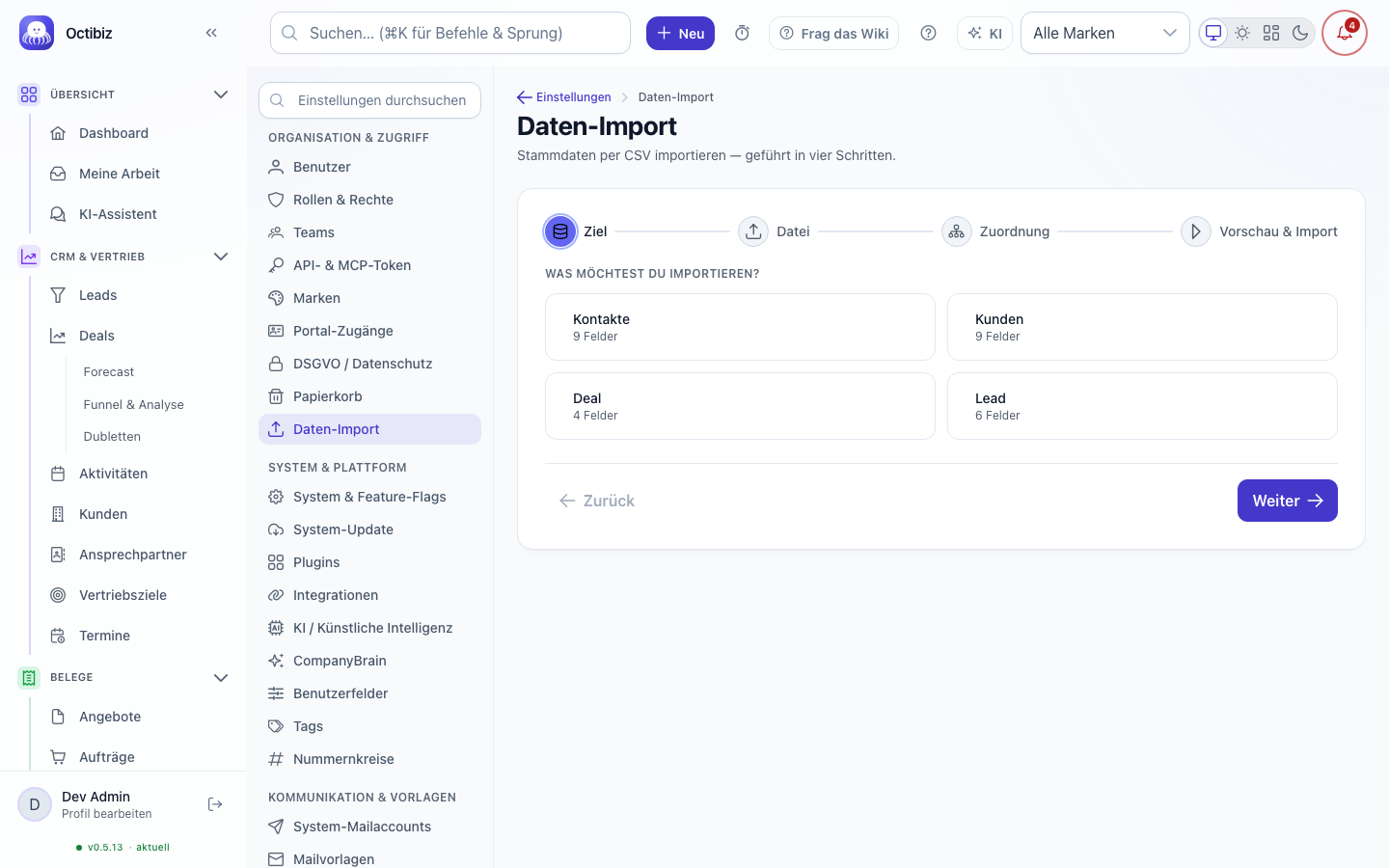Click the DSGVO / Datenschutz lock icon
This screenshot has height=868, width=1389.
point(276,364)
